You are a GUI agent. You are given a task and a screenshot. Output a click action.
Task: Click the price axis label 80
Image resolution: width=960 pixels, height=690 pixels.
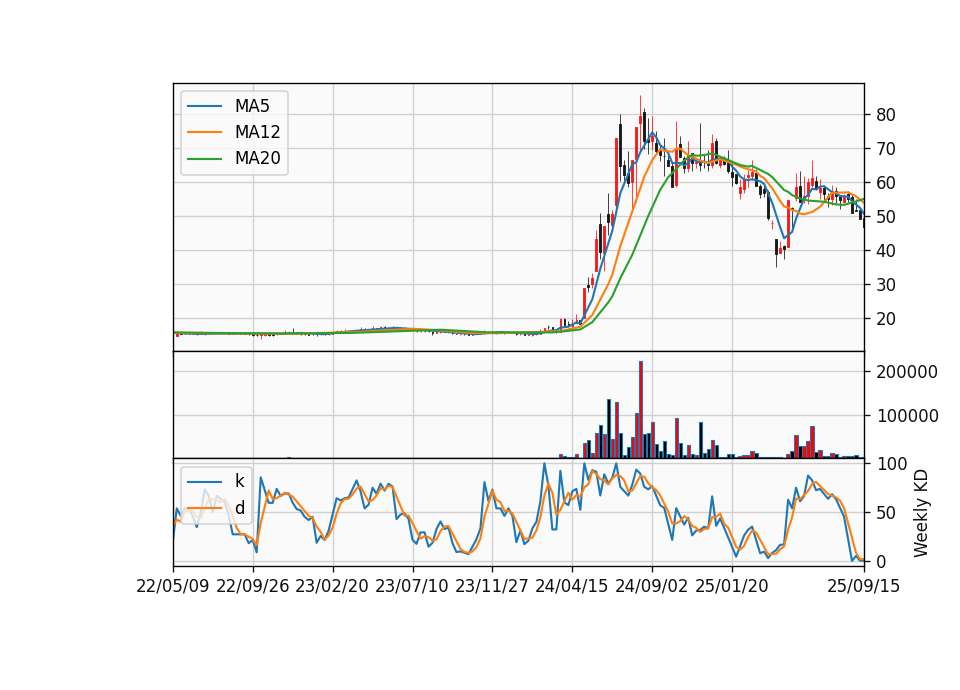click(886, 114)
